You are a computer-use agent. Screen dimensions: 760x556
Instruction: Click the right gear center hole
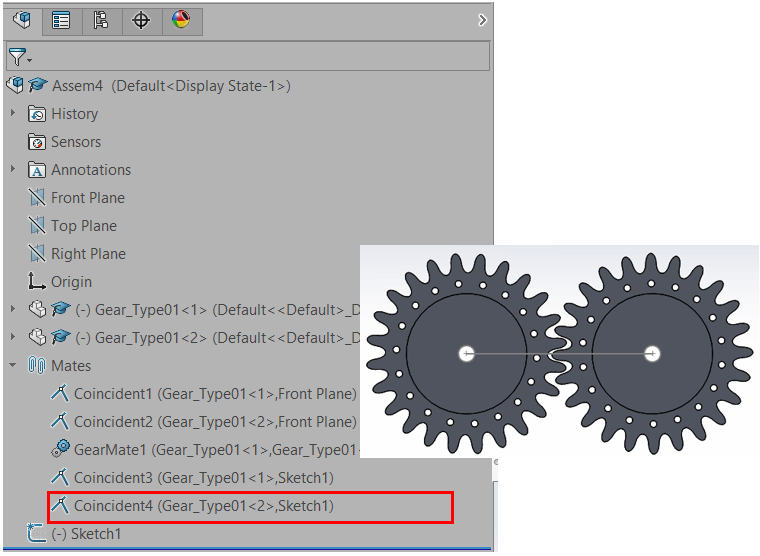(x=652, y=353)
